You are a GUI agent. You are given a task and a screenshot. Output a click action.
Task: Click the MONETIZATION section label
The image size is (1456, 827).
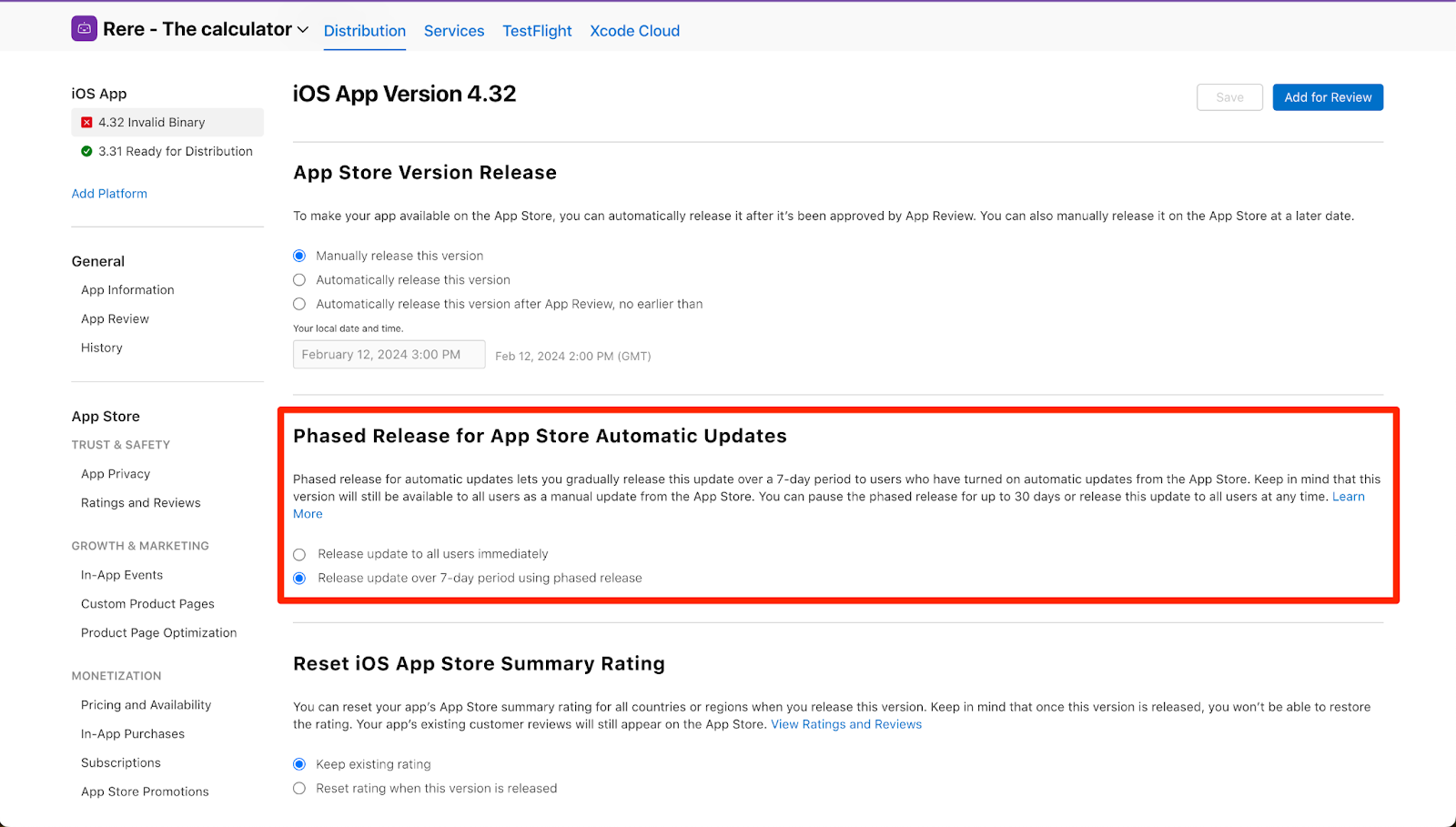coord(116,676)
